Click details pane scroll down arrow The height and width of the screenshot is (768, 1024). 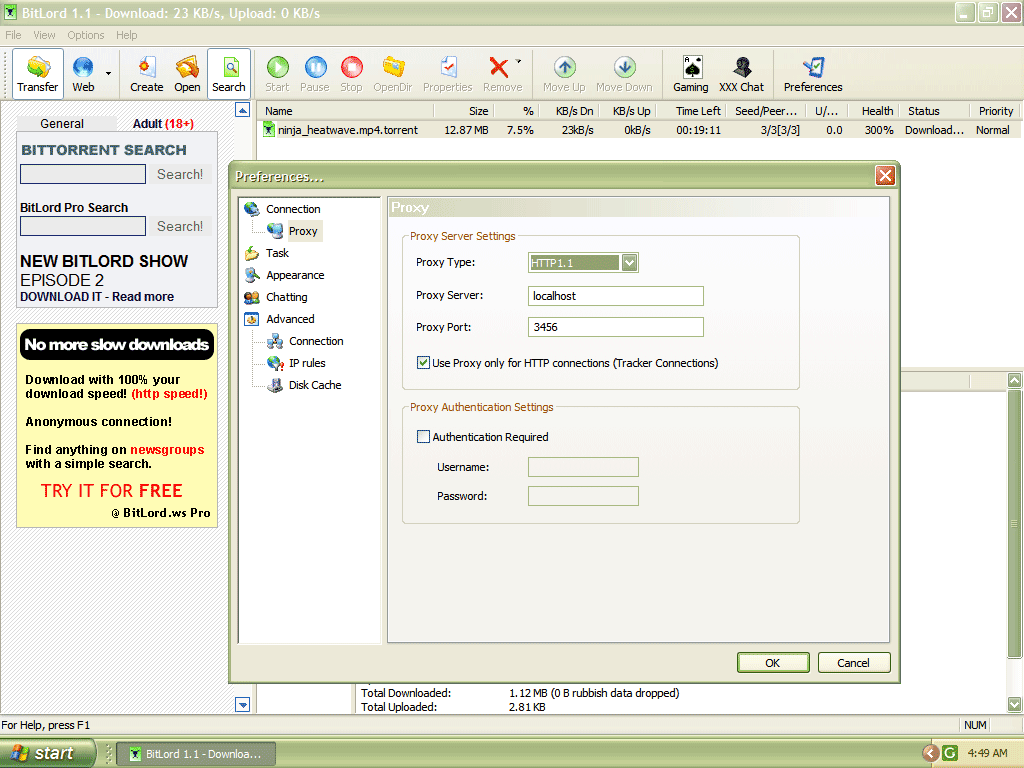click(x=1014, y=704)
